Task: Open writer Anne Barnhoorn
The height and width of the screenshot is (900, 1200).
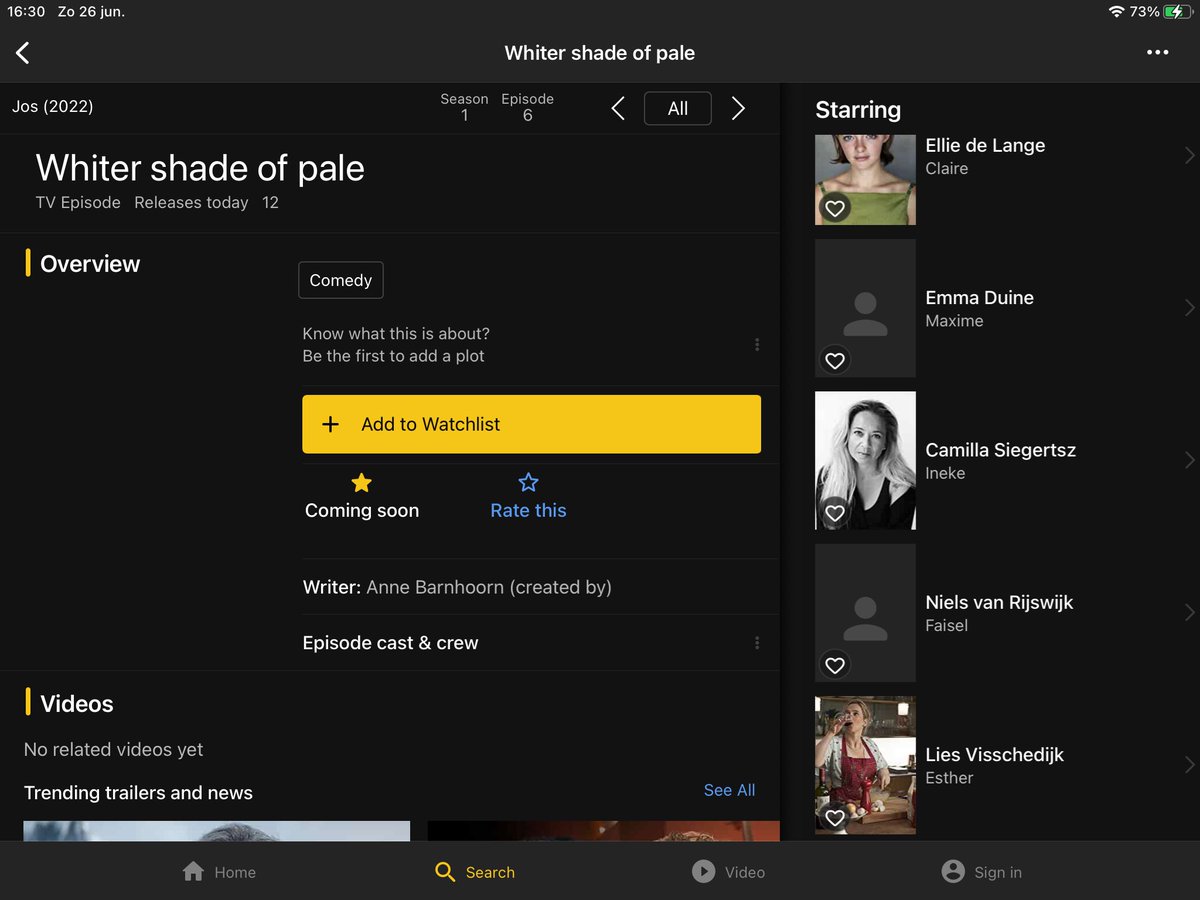Action: 457,588
